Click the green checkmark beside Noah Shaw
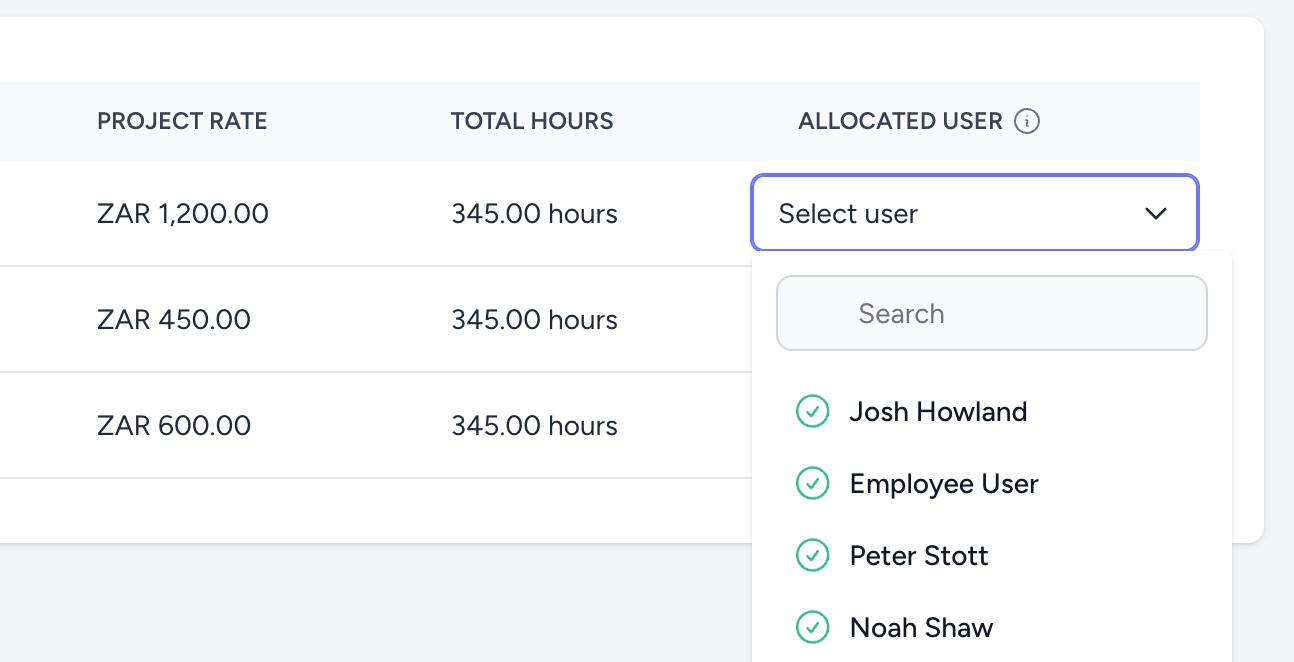Image resolution: width=1294 pixels, height=662 pixels. point(812,627)
